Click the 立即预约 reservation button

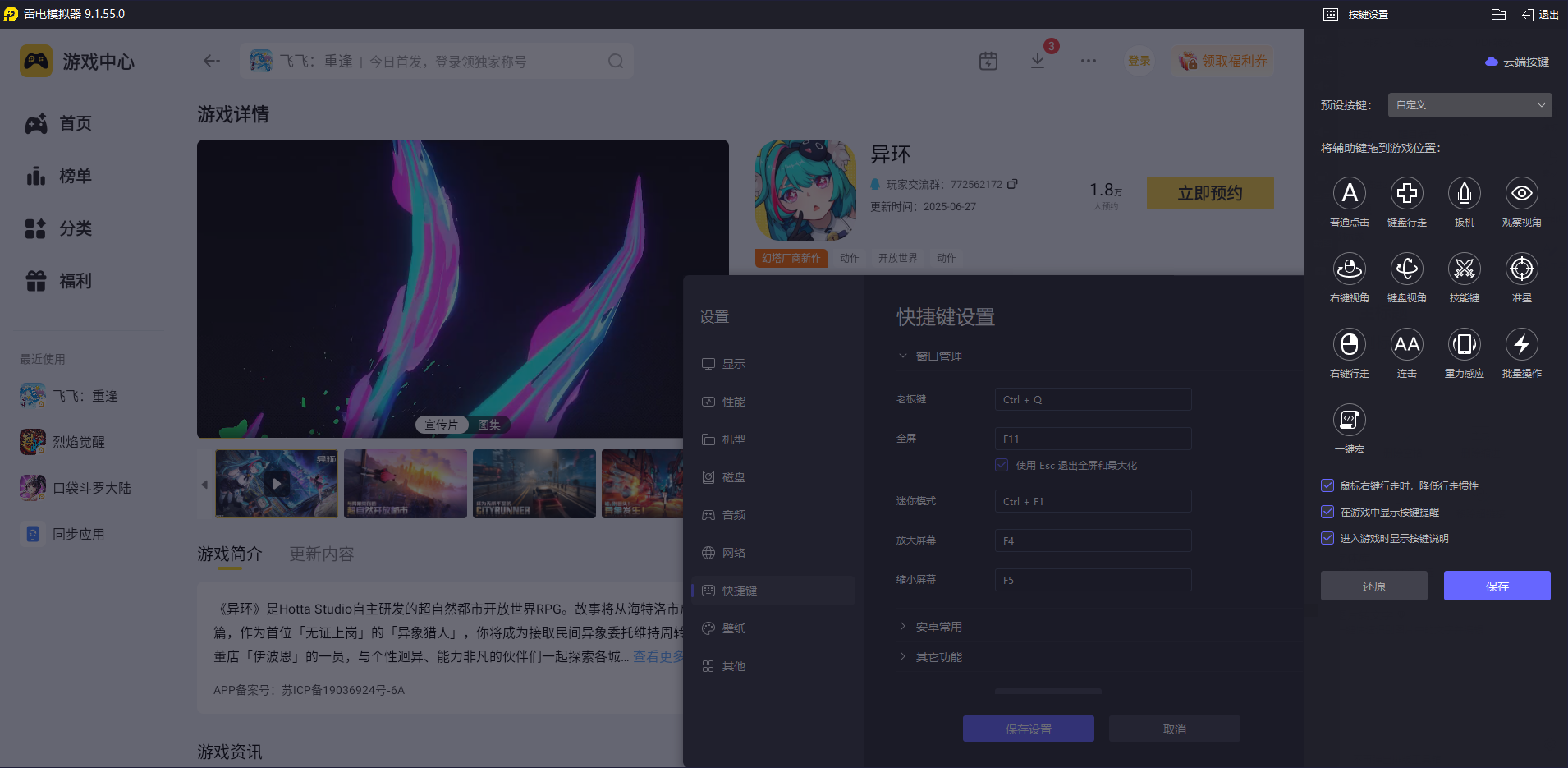coord(1209,192)
